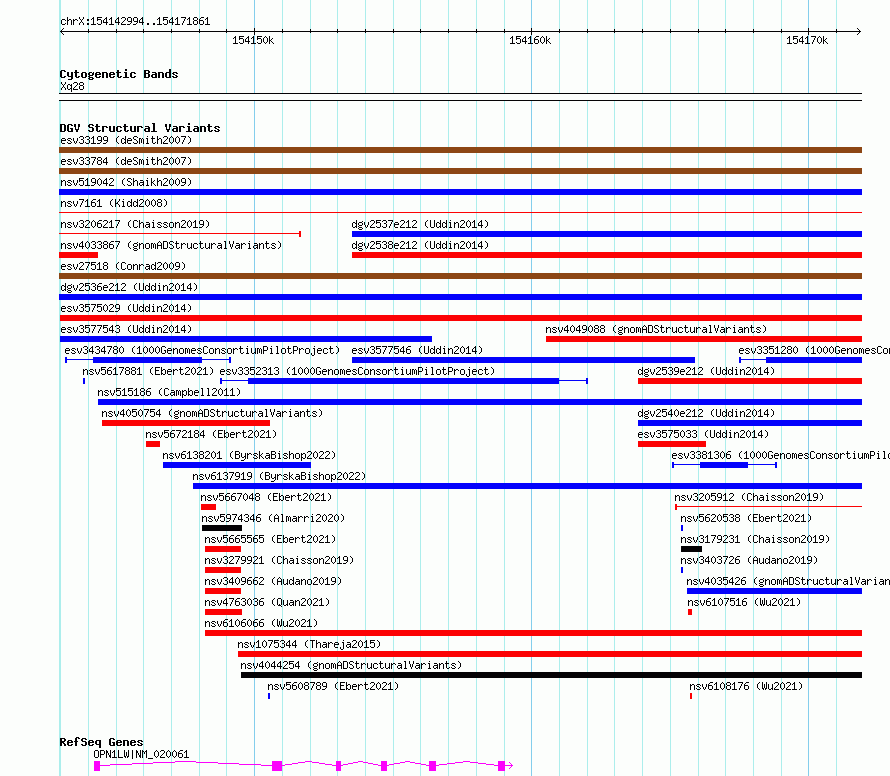Click the dgv2540e212 (Uddin2014) label

[706, 413]
